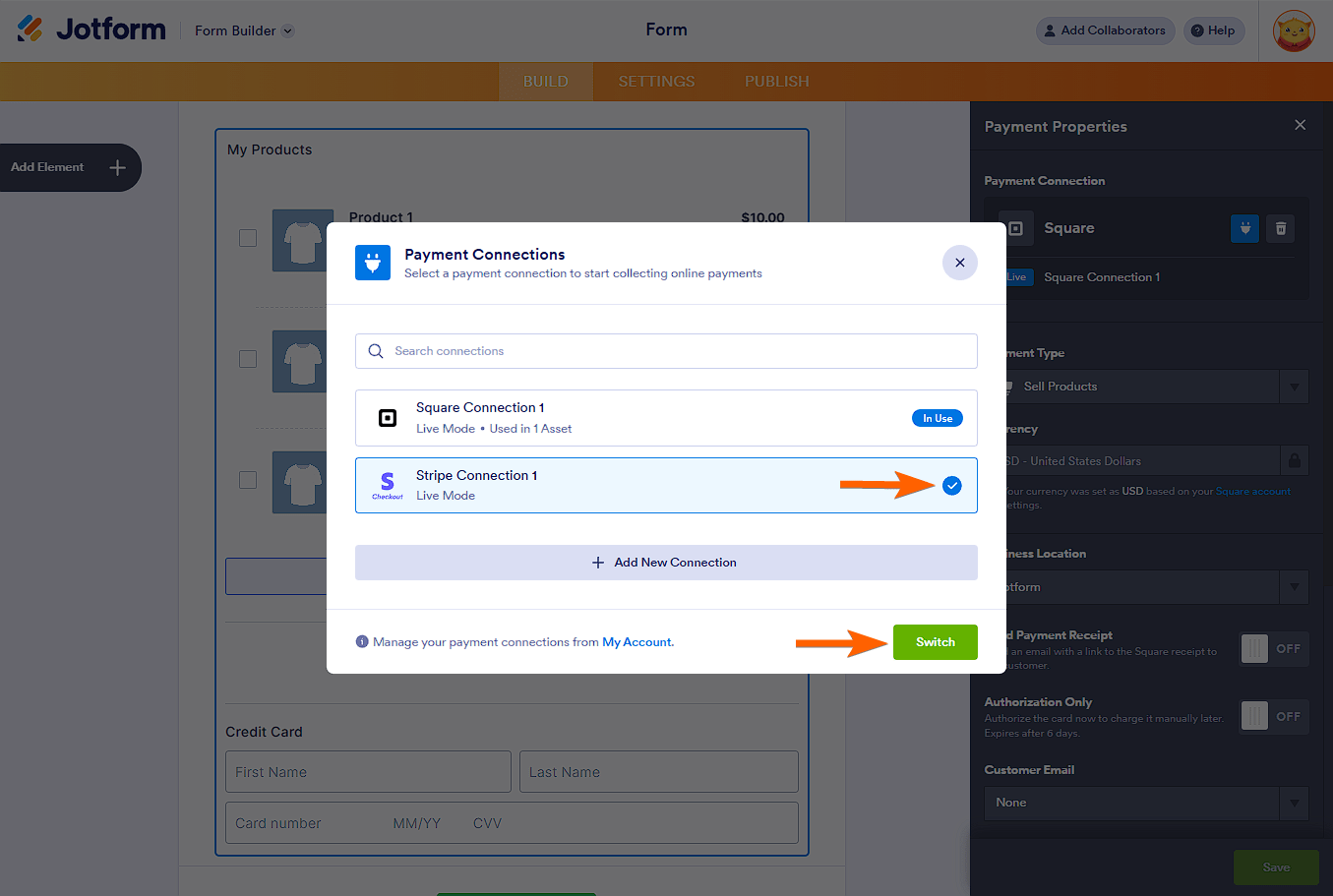The width and height of the screenshot is (1333, 896).
Task: Click the Product 1 name label
Action: point(381,217)
